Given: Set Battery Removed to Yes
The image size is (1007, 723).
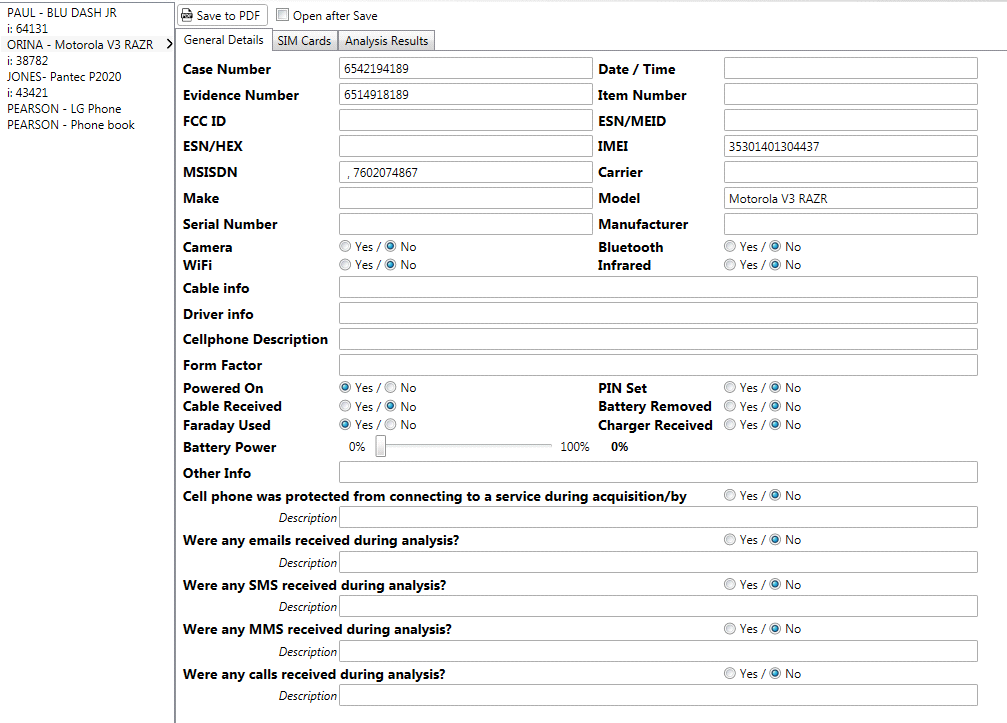Looking at the screenshot, I should click(x=730, y=406).
